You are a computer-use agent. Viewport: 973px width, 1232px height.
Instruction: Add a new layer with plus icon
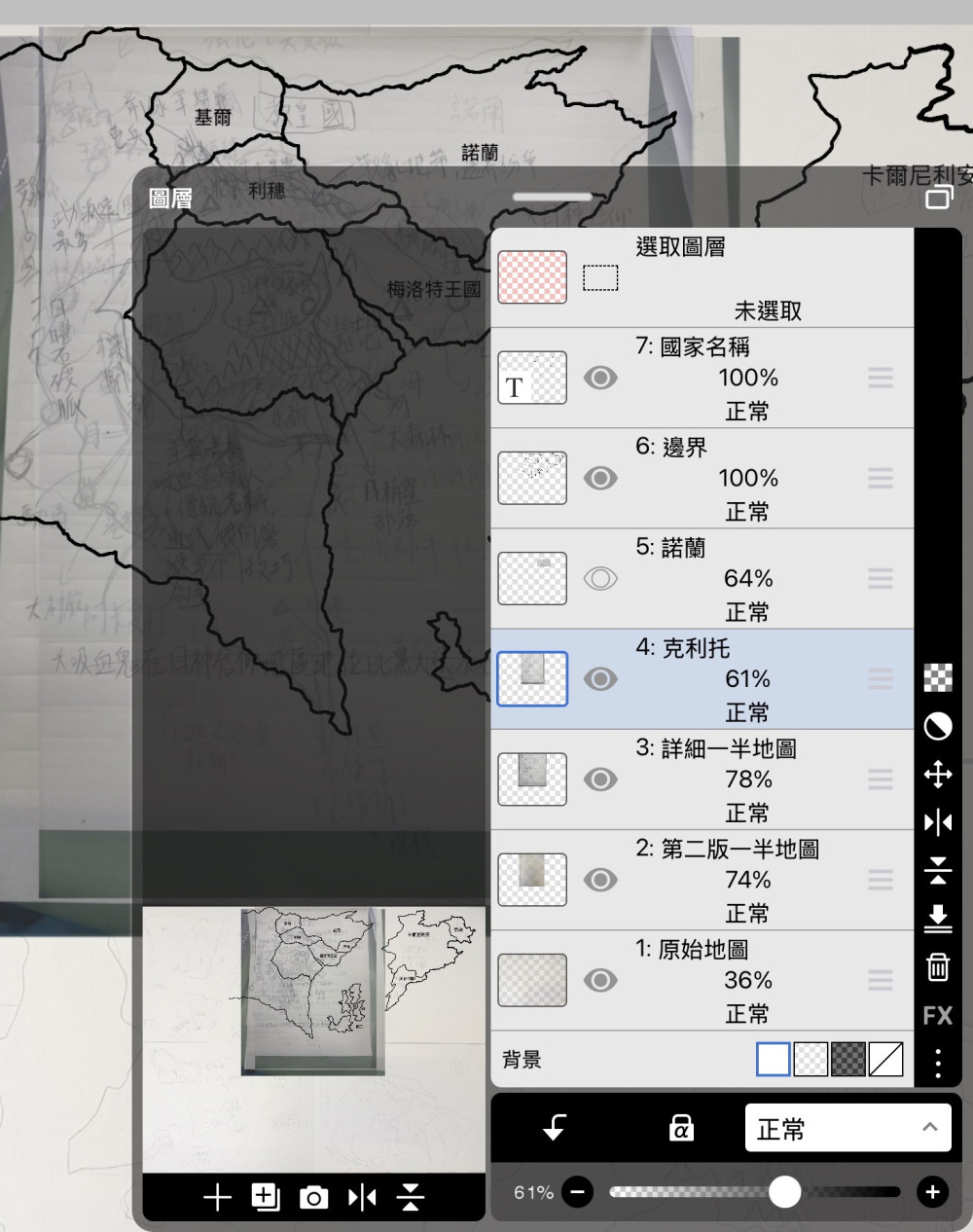pyautogui.click(x=217, y=1197)
